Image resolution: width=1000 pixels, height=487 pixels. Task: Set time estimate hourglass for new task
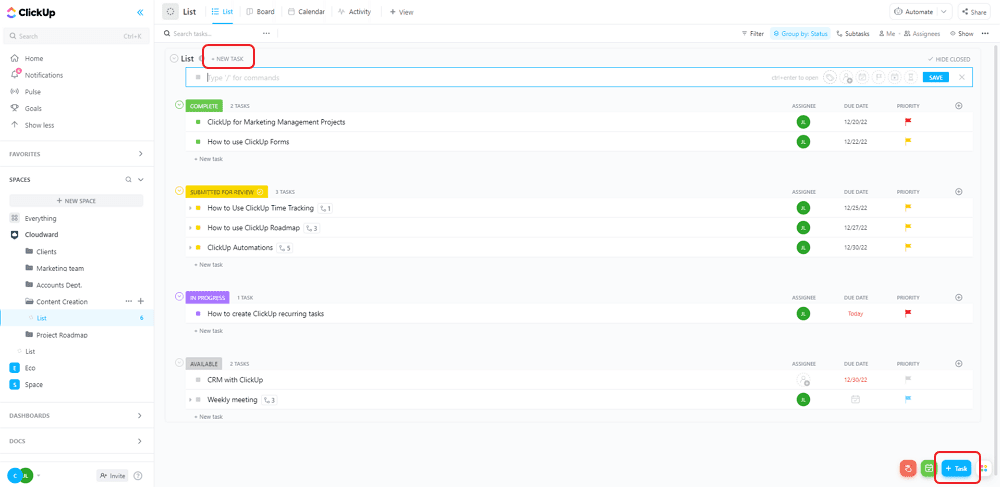pos(911,77)
